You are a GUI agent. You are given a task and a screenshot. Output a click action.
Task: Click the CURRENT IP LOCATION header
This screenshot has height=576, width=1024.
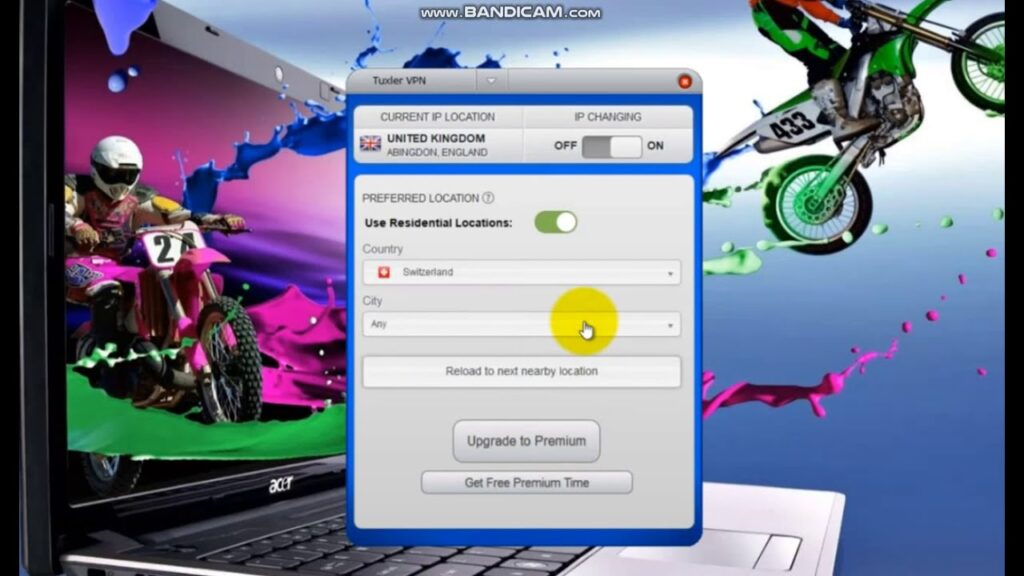tap(438, 117)
